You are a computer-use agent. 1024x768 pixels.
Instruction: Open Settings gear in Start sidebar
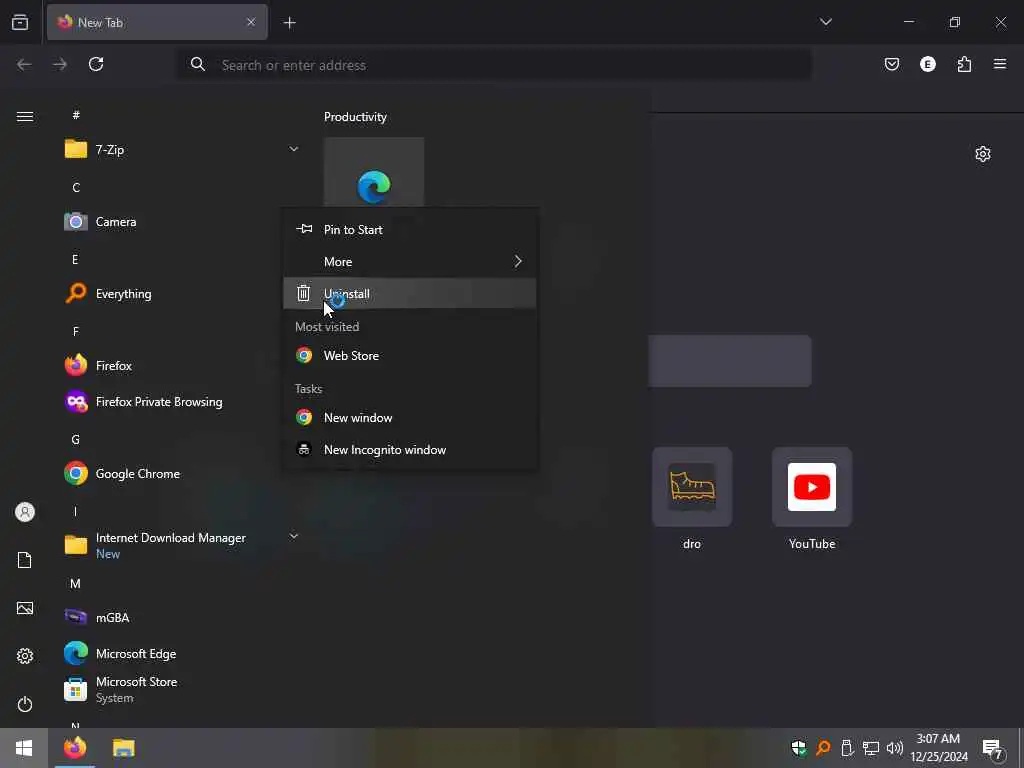point(25,656)
